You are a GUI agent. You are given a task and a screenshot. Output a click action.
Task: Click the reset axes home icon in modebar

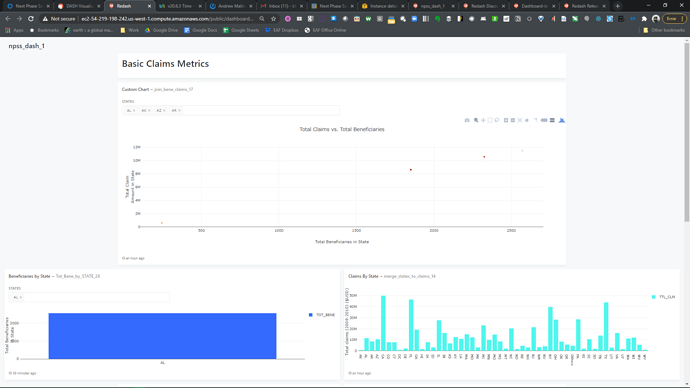pos(527,120)
